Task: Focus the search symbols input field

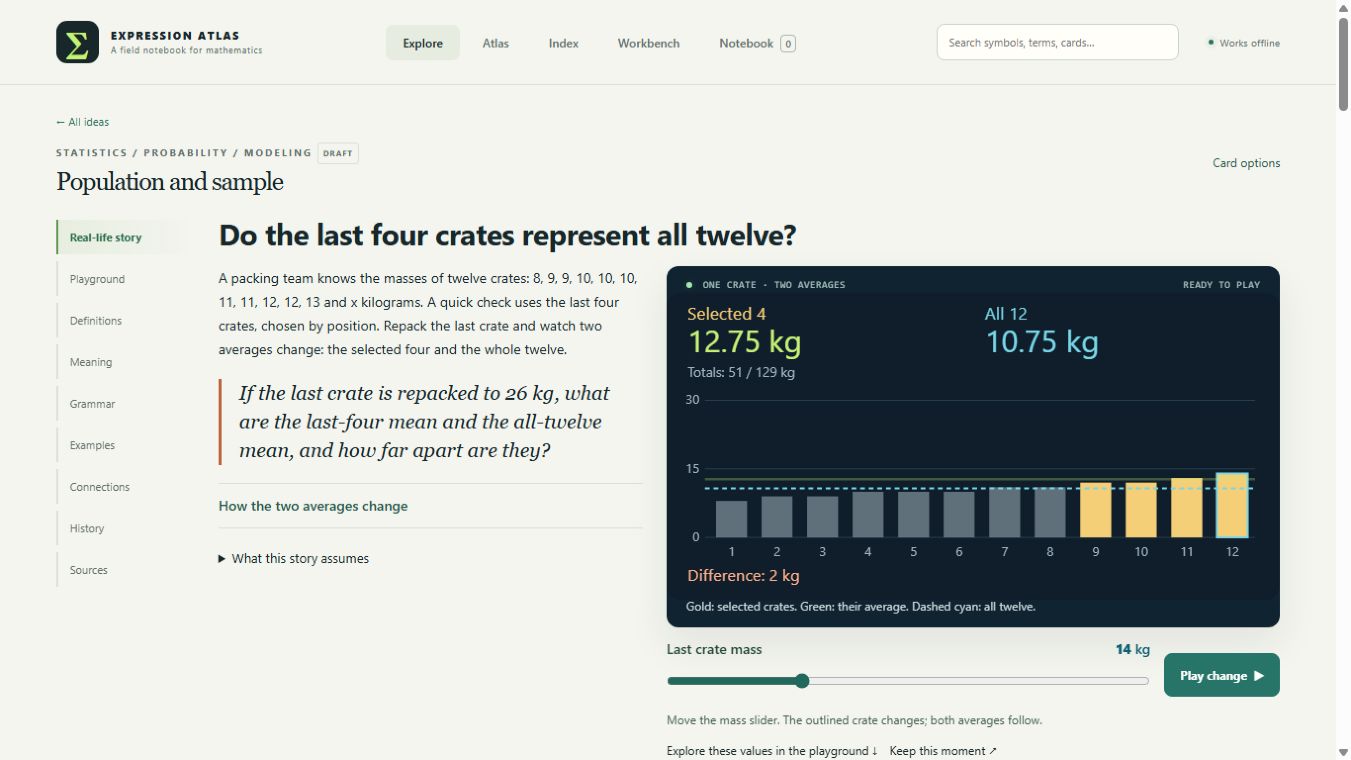Action: pos(1057,43)
